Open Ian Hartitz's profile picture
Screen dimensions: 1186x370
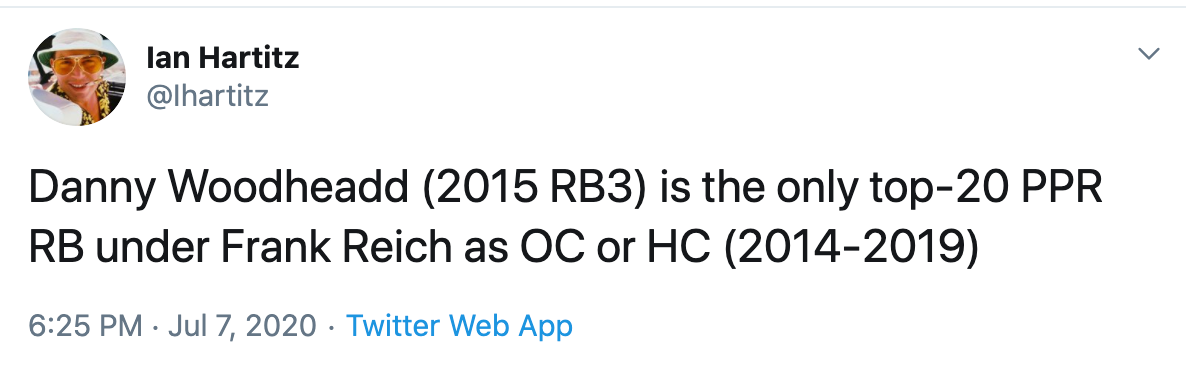(77, 77)
